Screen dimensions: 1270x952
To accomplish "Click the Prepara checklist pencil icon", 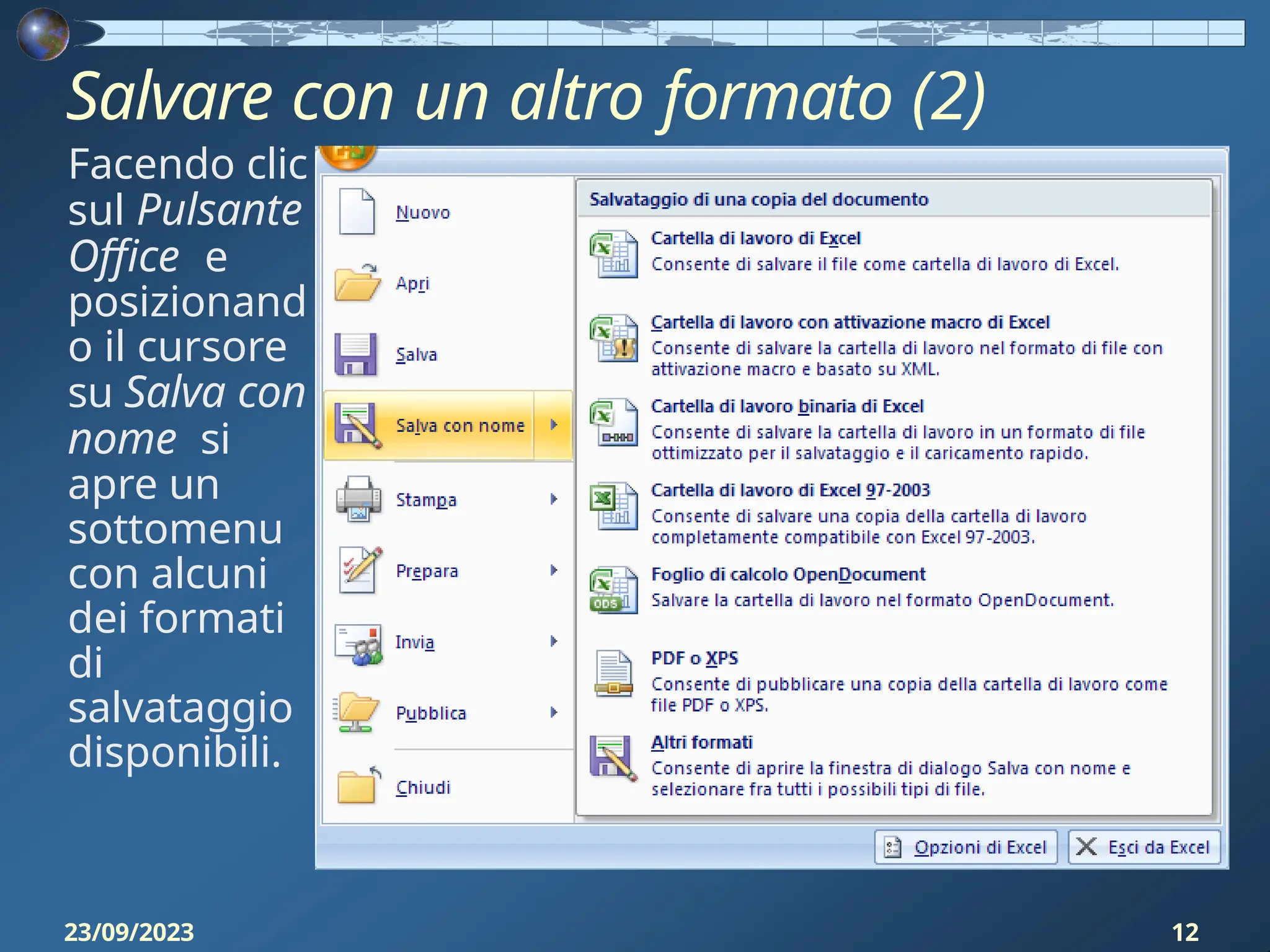I will tap(360, 570).
